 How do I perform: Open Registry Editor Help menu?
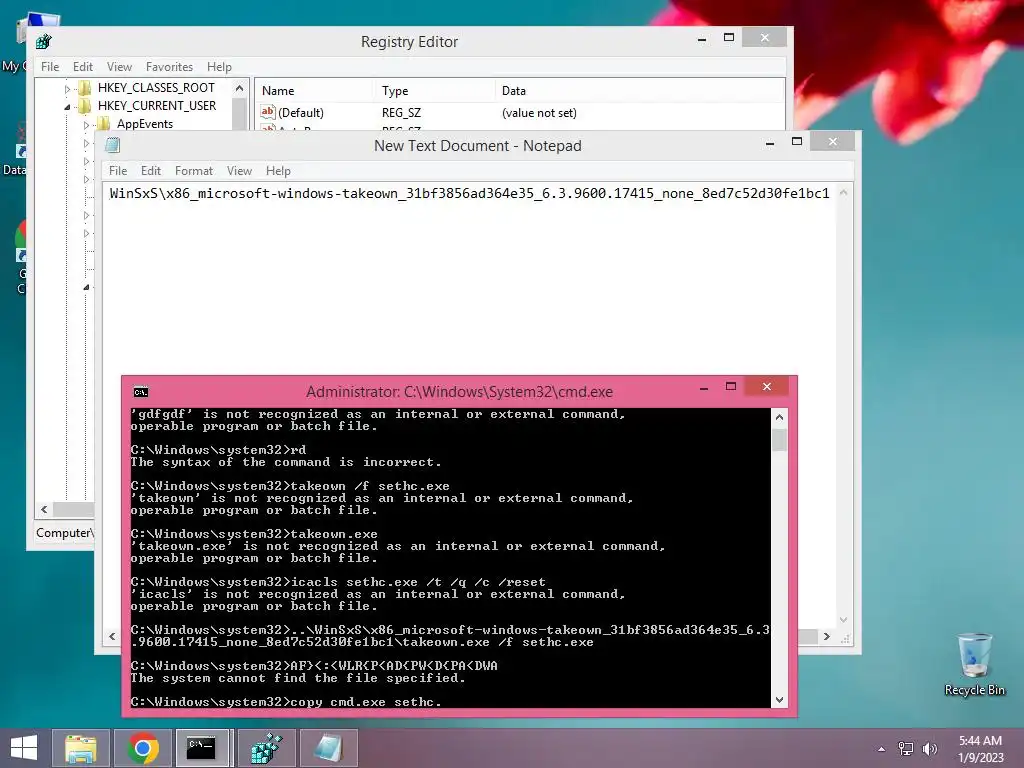pos(219,67)
